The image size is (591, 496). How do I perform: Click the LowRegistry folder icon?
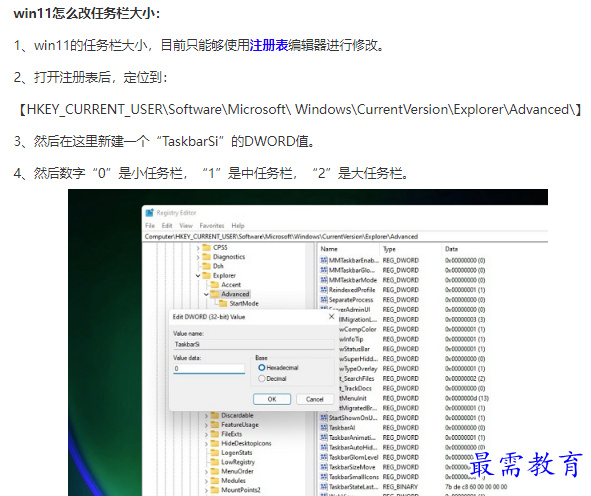215,462
